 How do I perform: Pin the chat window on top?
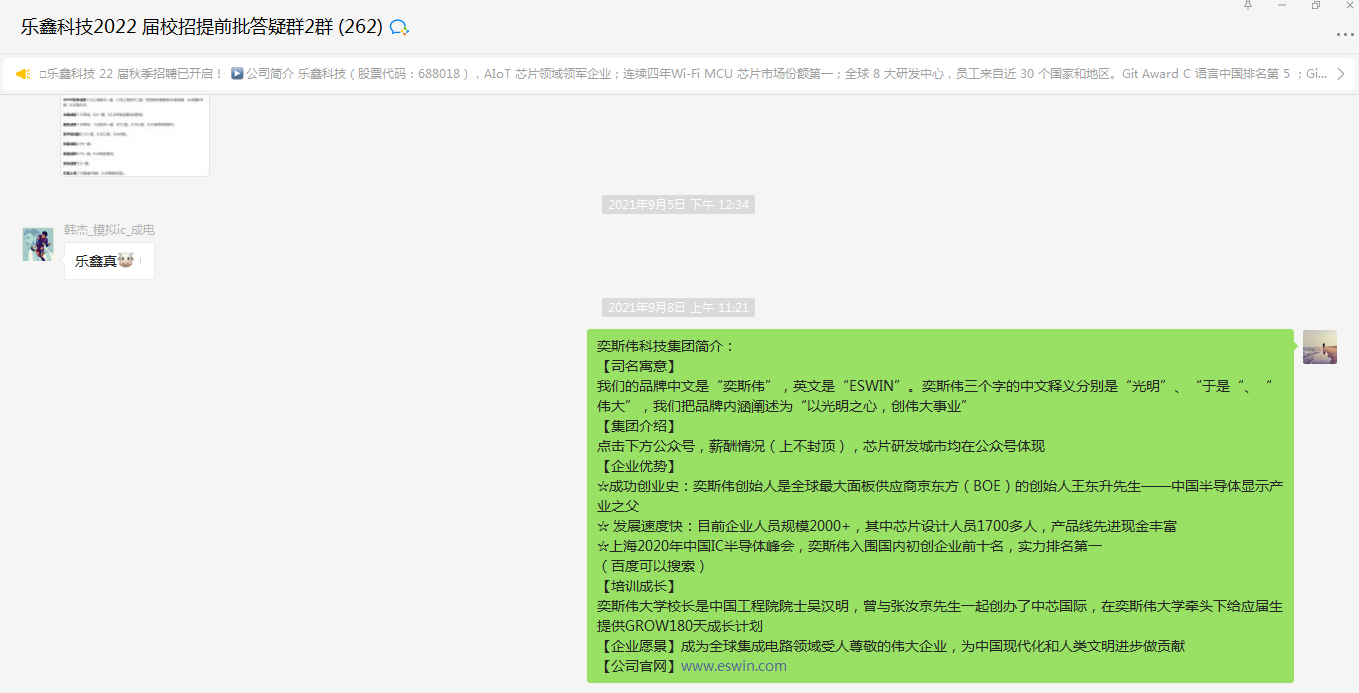[x=1248, y=5]
